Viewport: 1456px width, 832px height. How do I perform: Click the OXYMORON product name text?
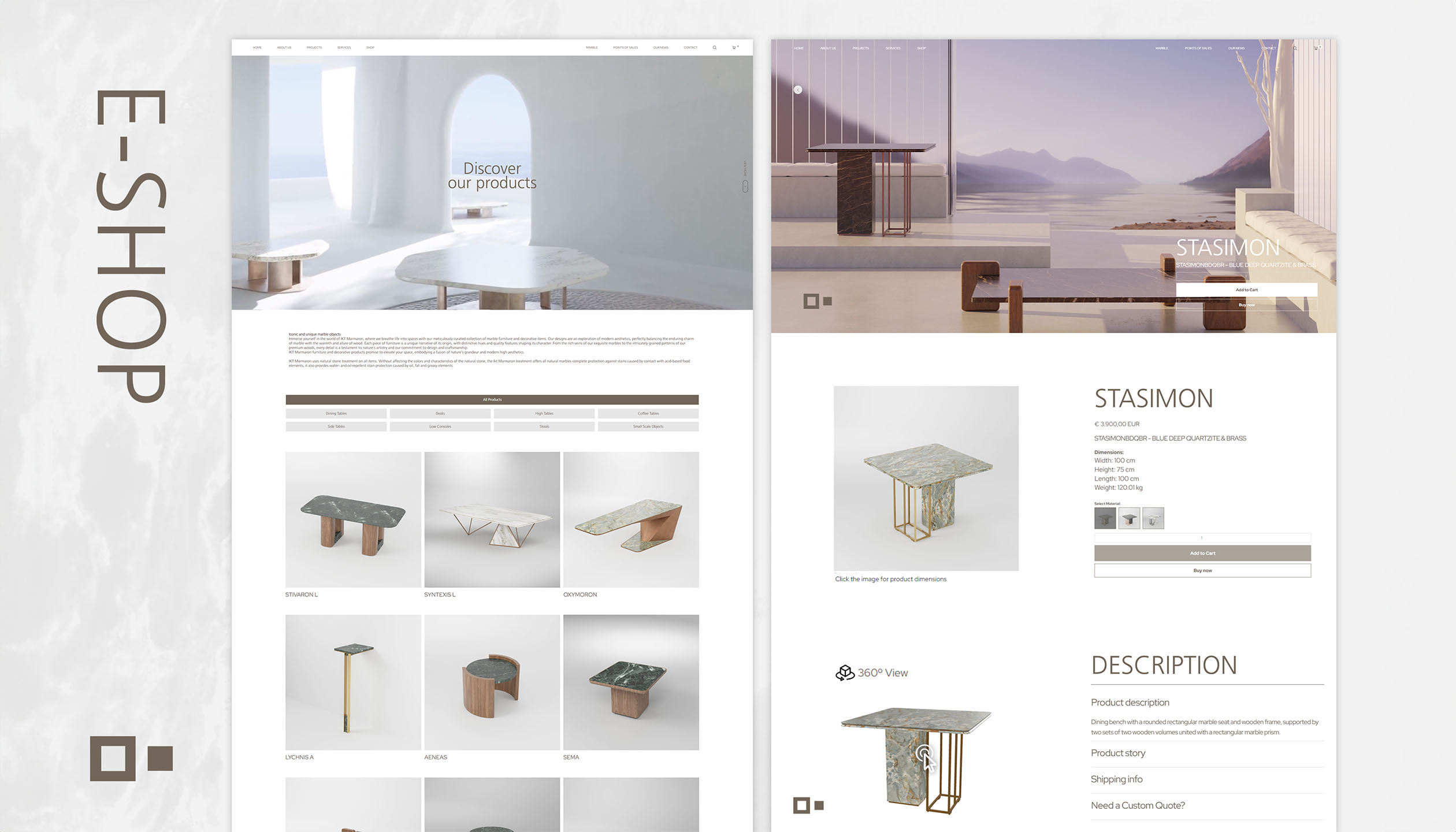(x=580, y=595)
